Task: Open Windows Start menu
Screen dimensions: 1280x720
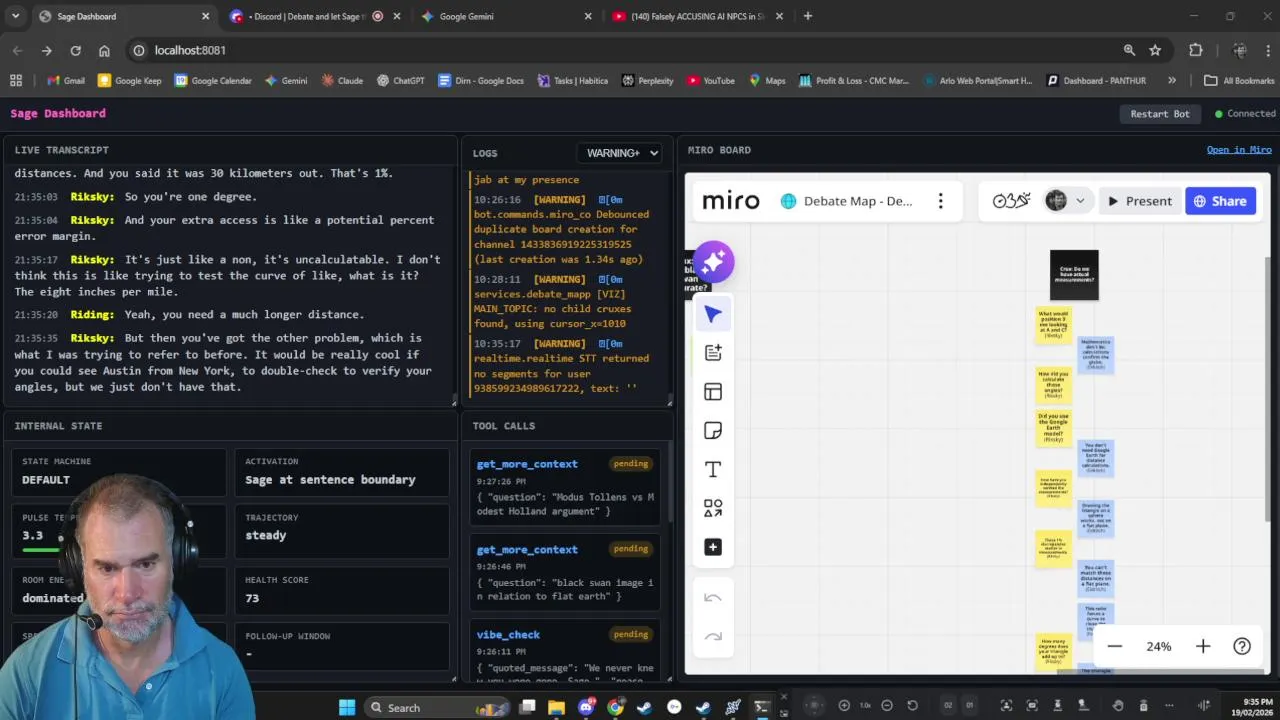Action: [x=347, y=707]
